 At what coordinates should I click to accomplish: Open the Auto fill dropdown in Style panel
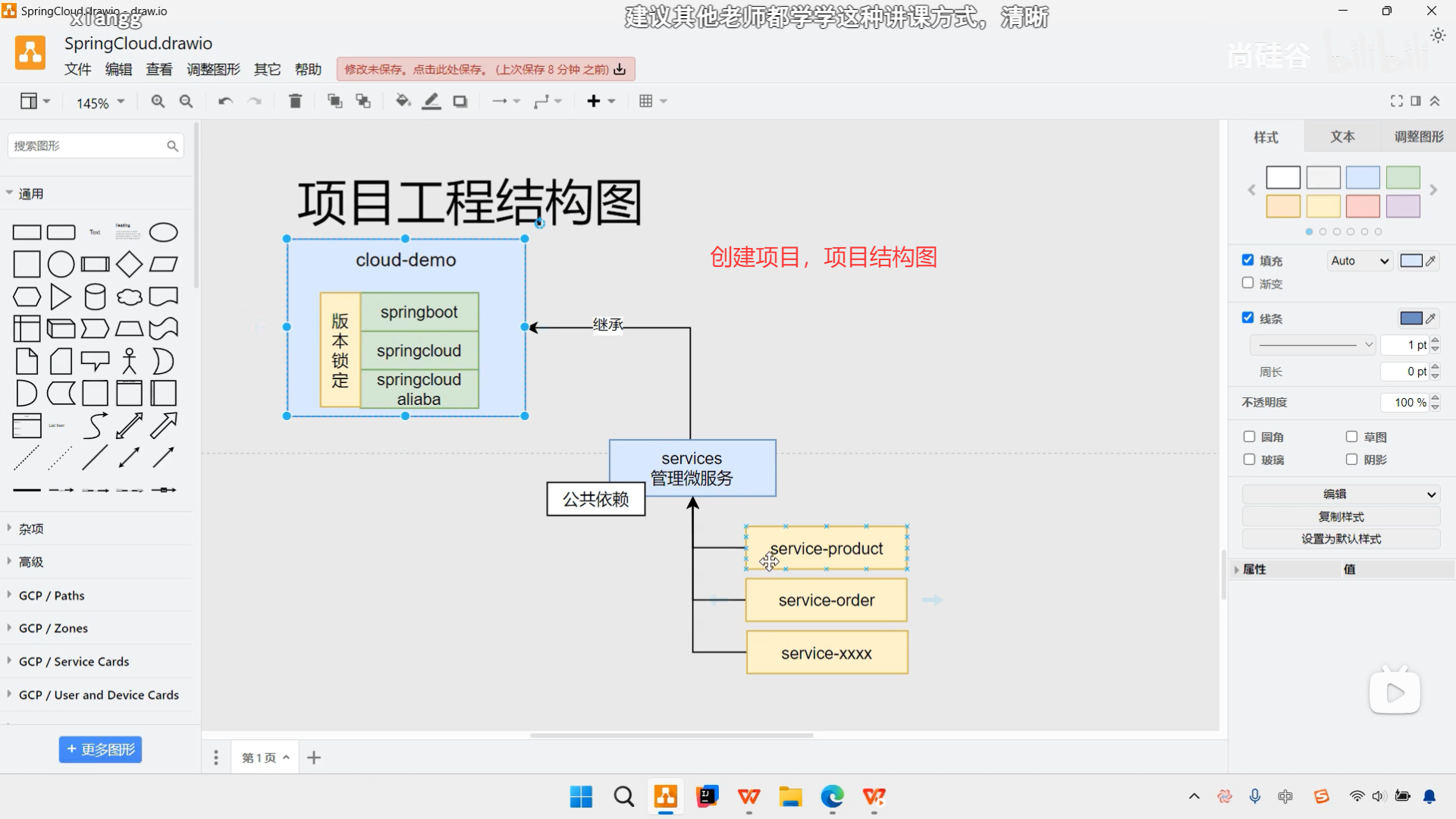tap(1359, 260)
